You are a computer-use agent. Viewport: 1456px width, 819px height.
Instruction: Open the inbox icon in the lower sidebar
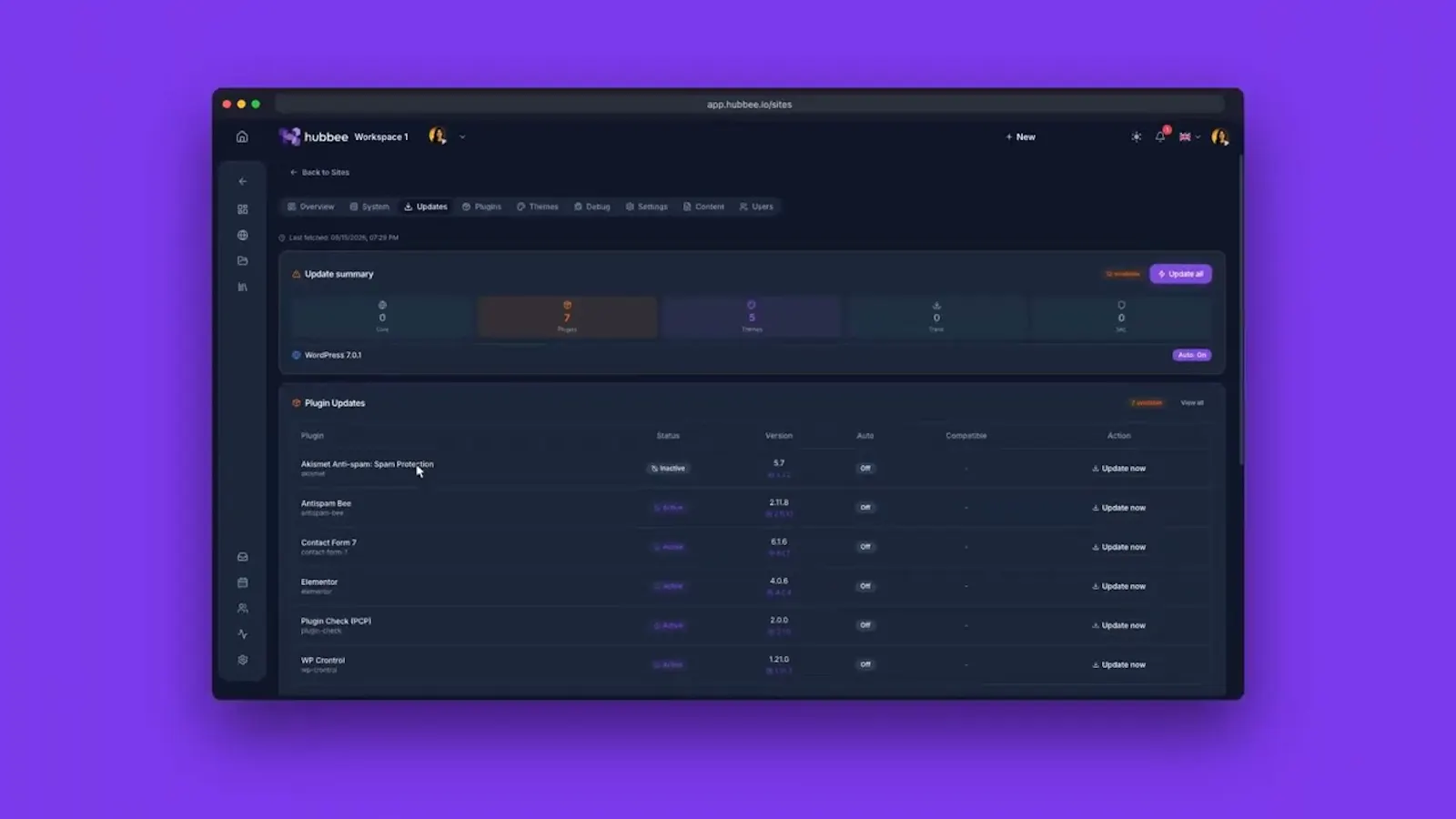point(242,557)
